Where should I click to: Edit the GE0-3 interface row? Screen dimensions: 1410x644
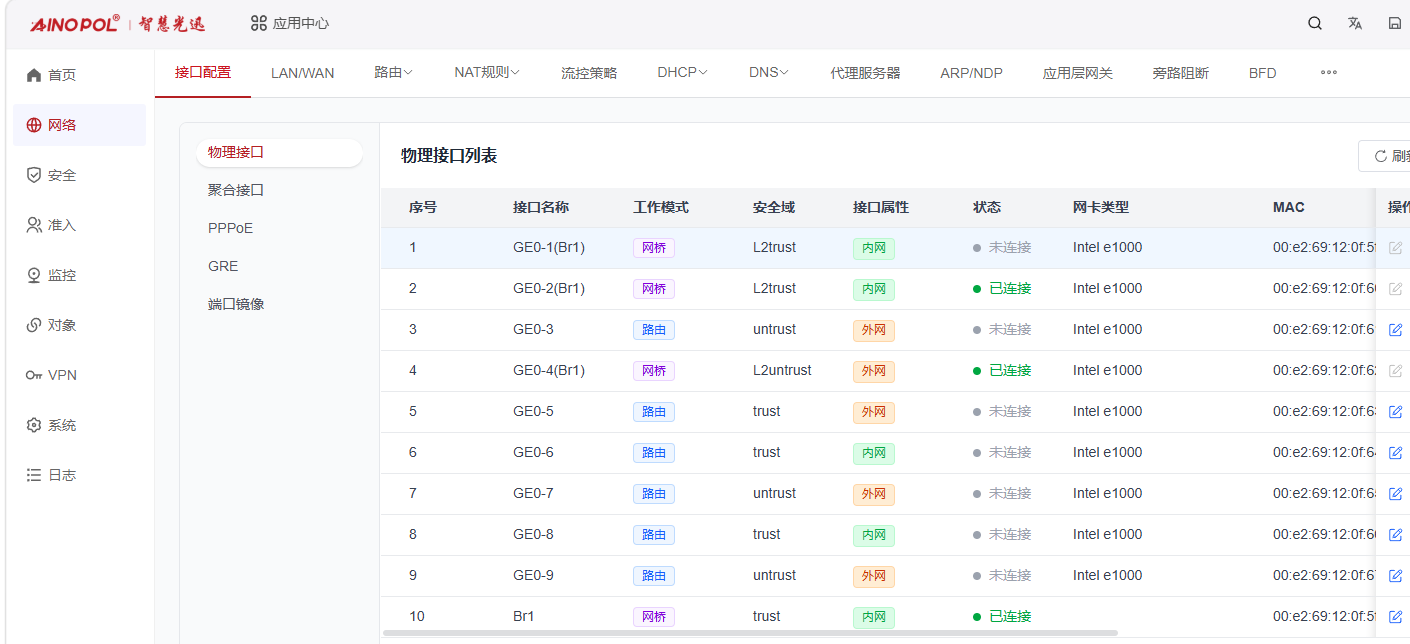click(1396, 329)
